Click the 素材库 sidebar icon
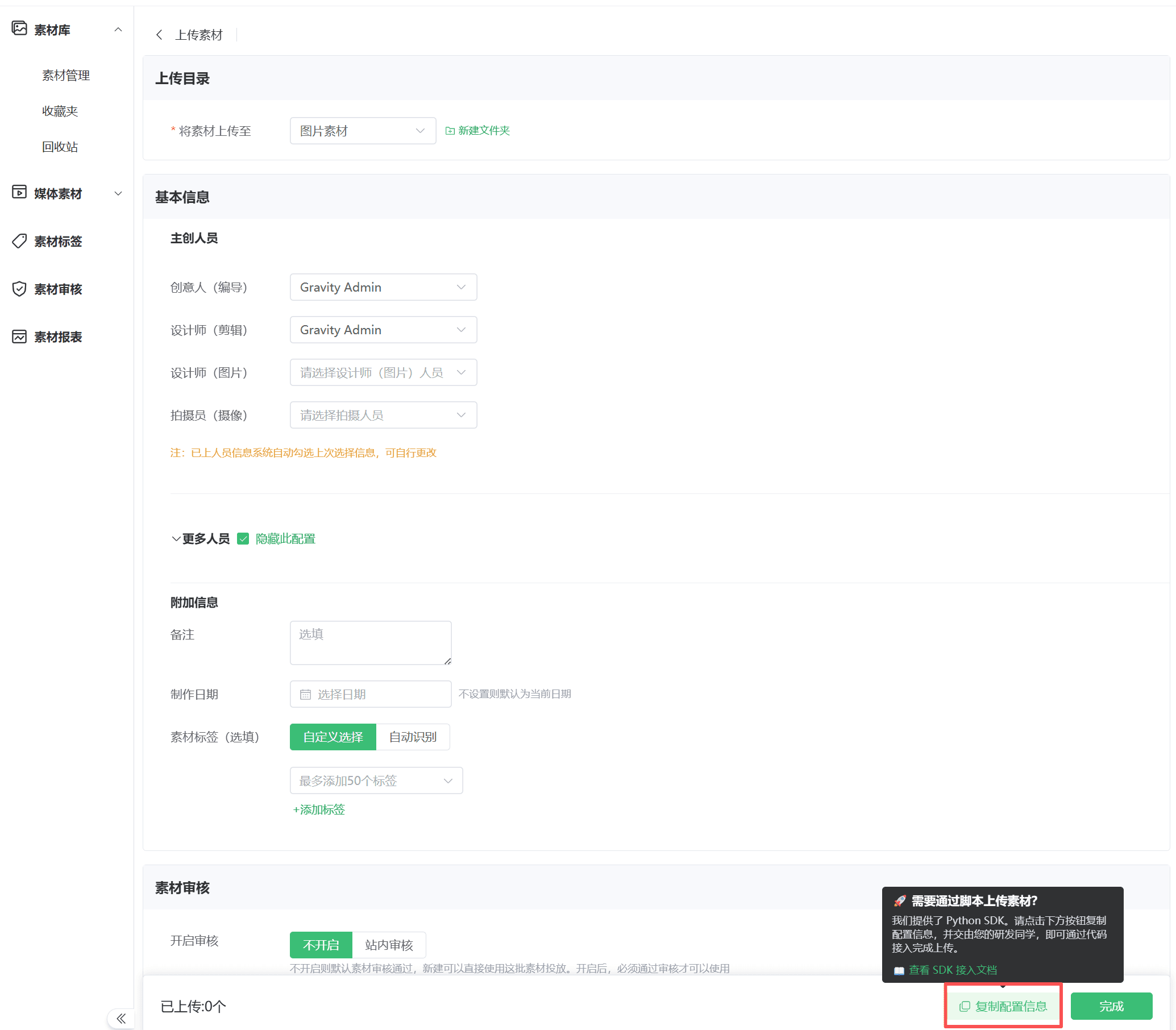This screenshot has width=1176, height=1030. (x=19, y=28)
